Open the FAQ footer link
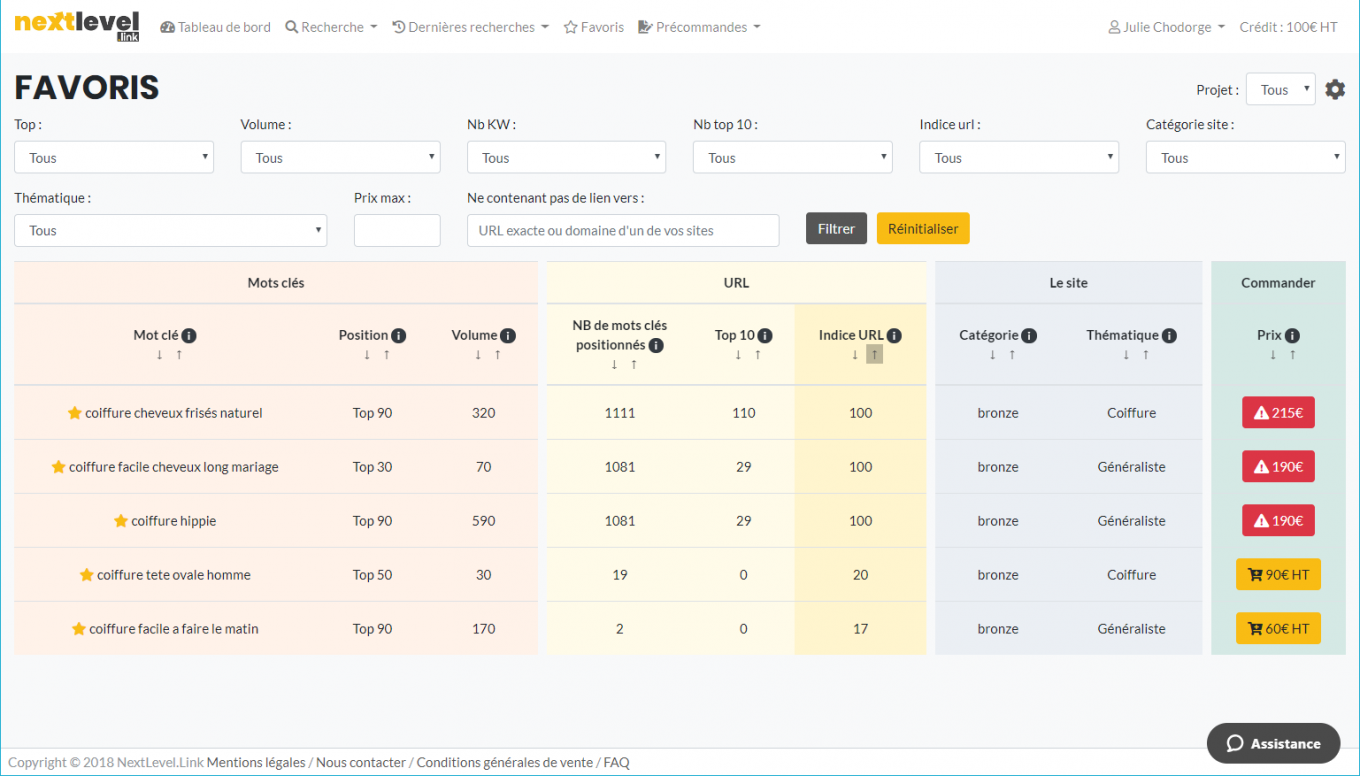Viewport: 1360px width, 776px height. 617,762
